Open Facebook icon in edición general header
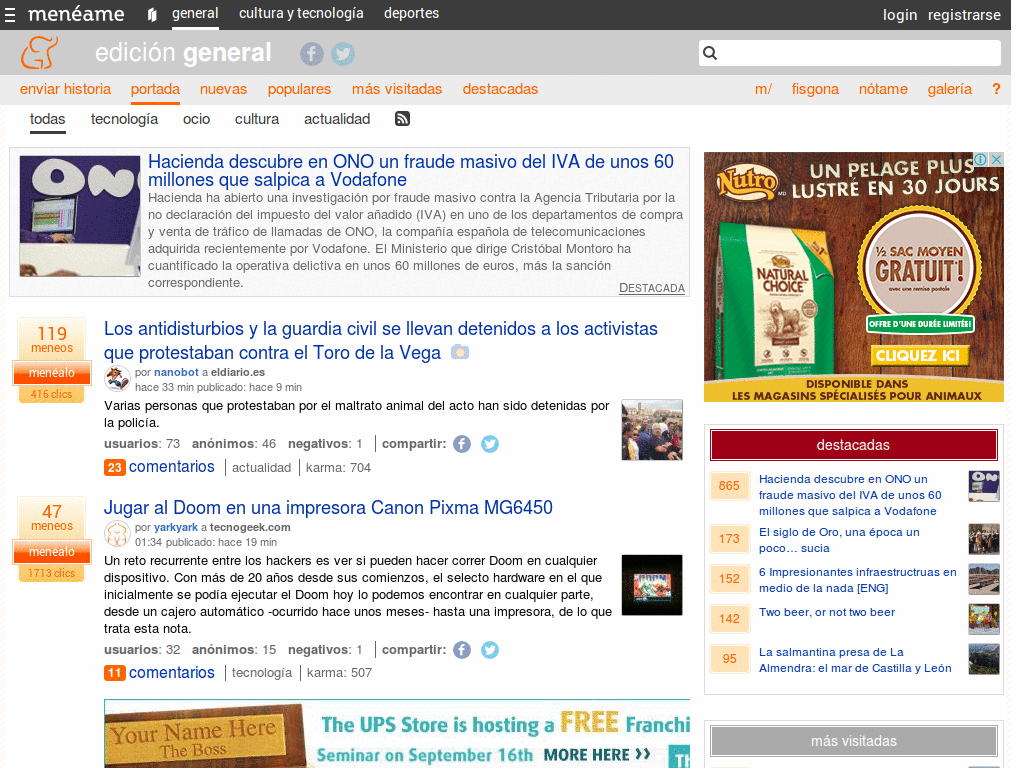The height and width of the screenshot is (768, 1024). [312, 54]
